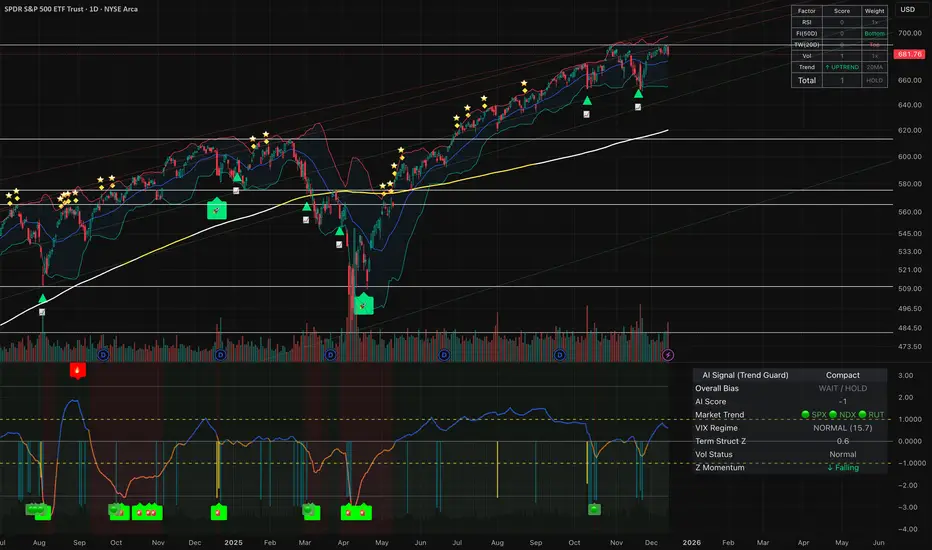Click the AI Signal (Trend Guard) header
This screenshot has width=932, height=550.
745,375
